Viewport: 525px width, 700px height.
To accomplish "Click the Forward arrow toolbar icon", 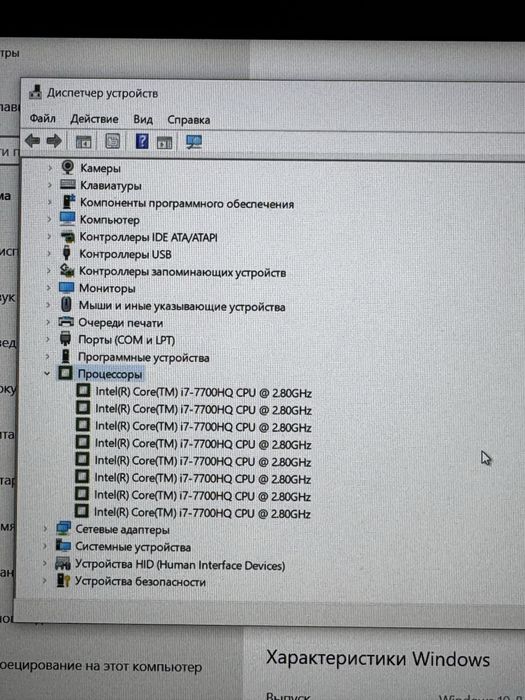I will 54,142.
